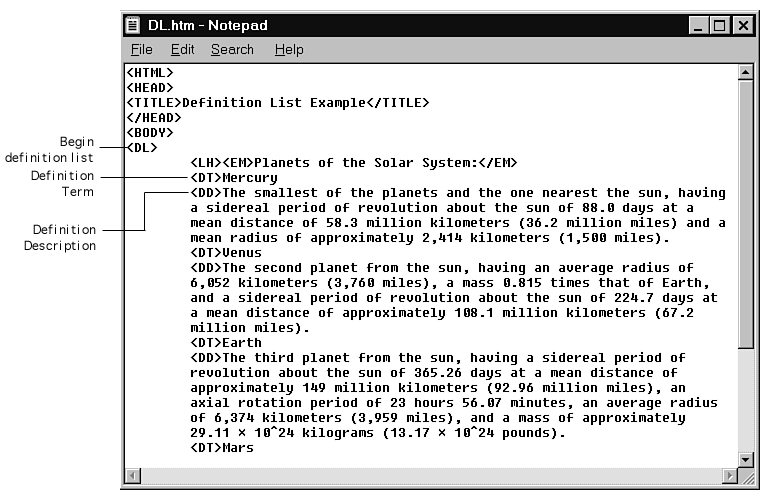Viewport: 765px width, 497px height.
Task: Close the DL.htm Notepad window
Action: point(741,25)
